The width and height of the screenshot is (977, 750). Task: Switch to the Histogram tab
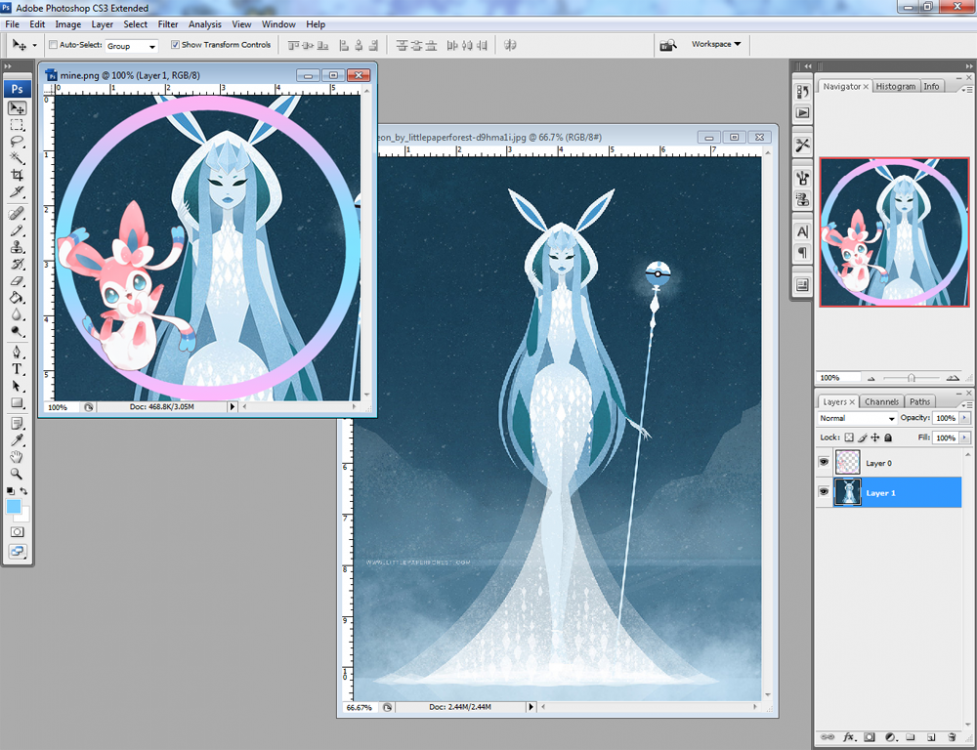click(x=895, y=87)
